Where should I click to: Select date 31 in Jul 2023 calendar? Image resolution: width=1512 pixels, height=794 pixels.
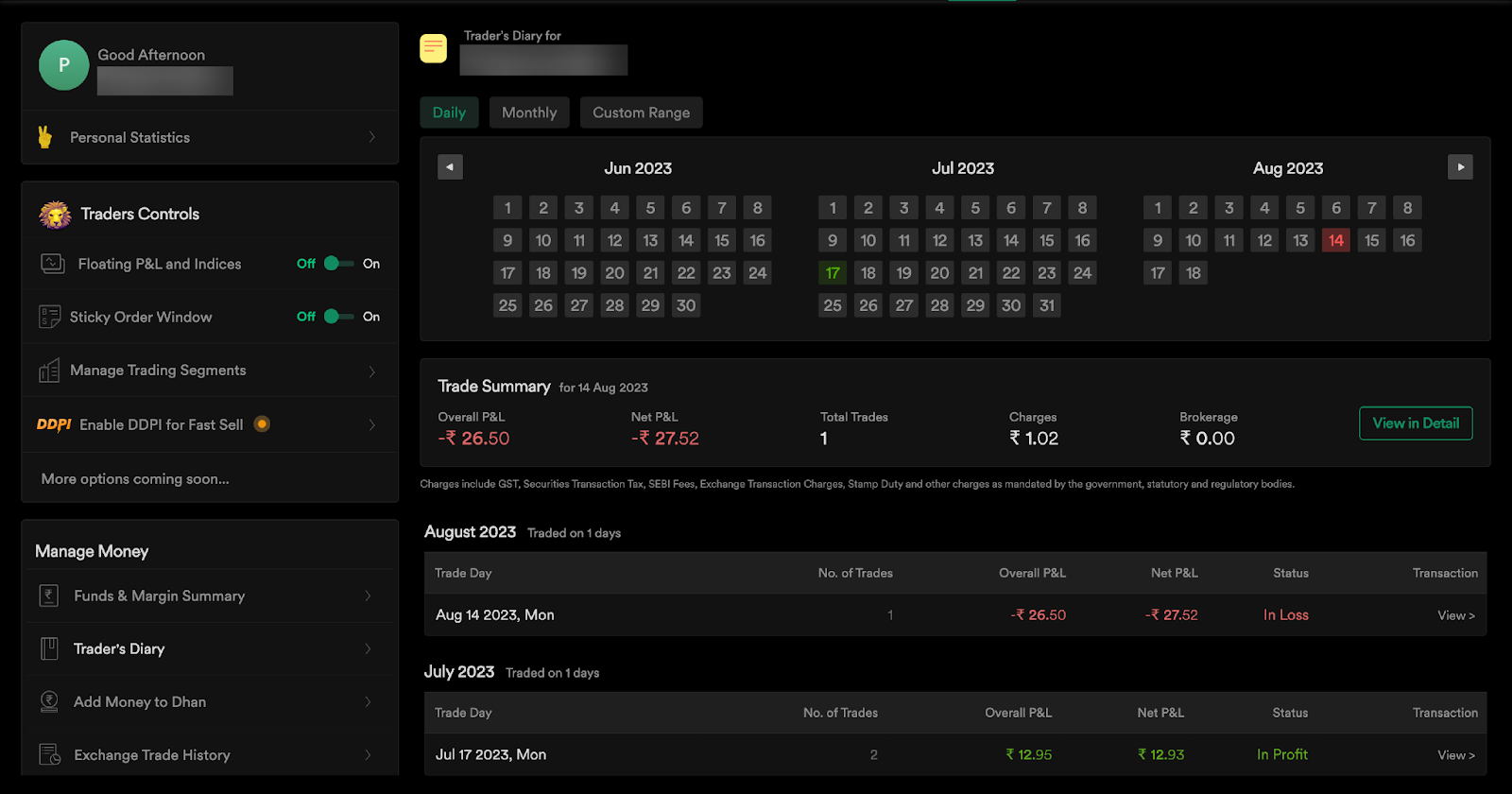(x=1047, y=305)
